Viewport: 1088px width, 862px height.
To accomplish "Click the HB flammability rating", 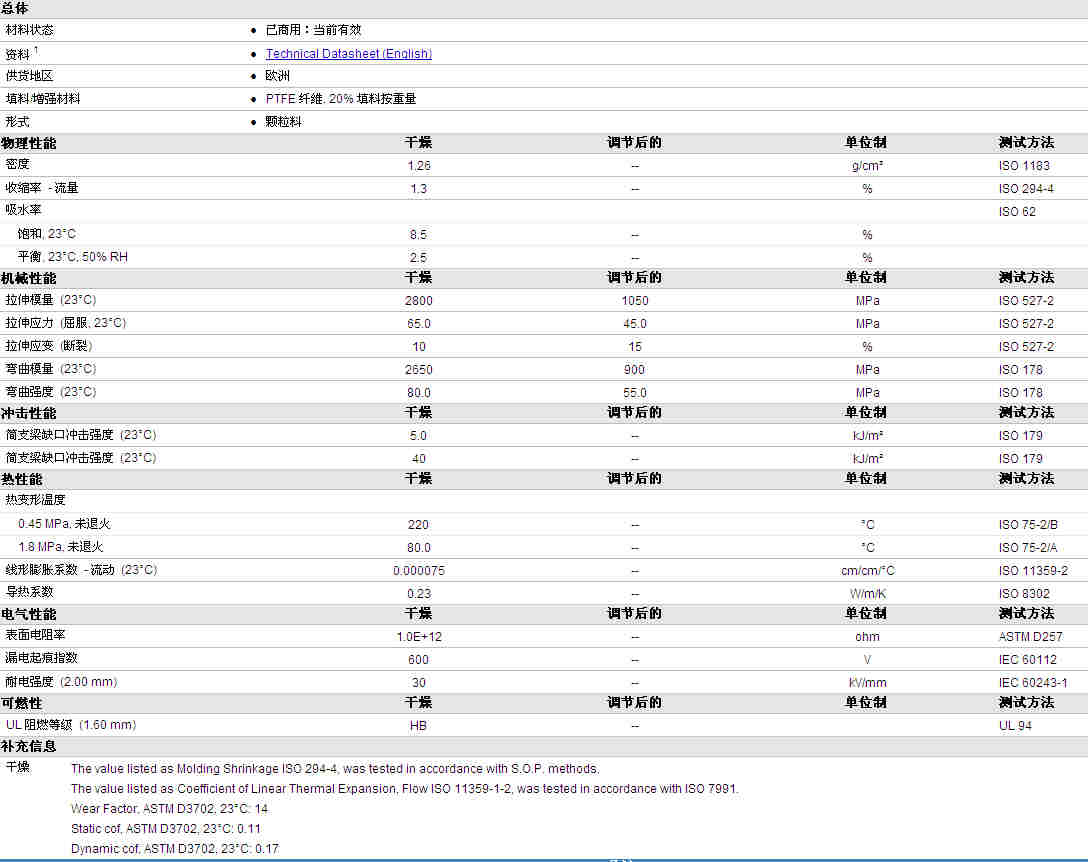I will 418,725.
